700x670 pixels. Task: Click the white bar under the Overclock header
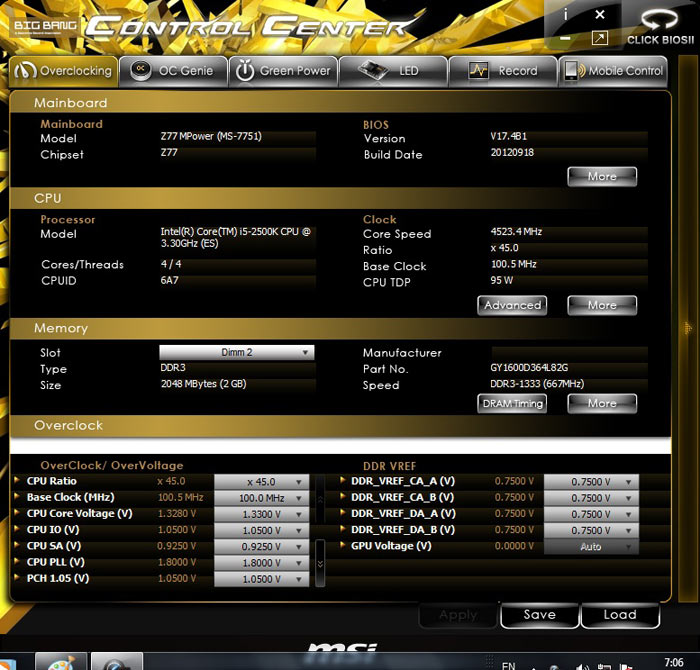(340, 446)
